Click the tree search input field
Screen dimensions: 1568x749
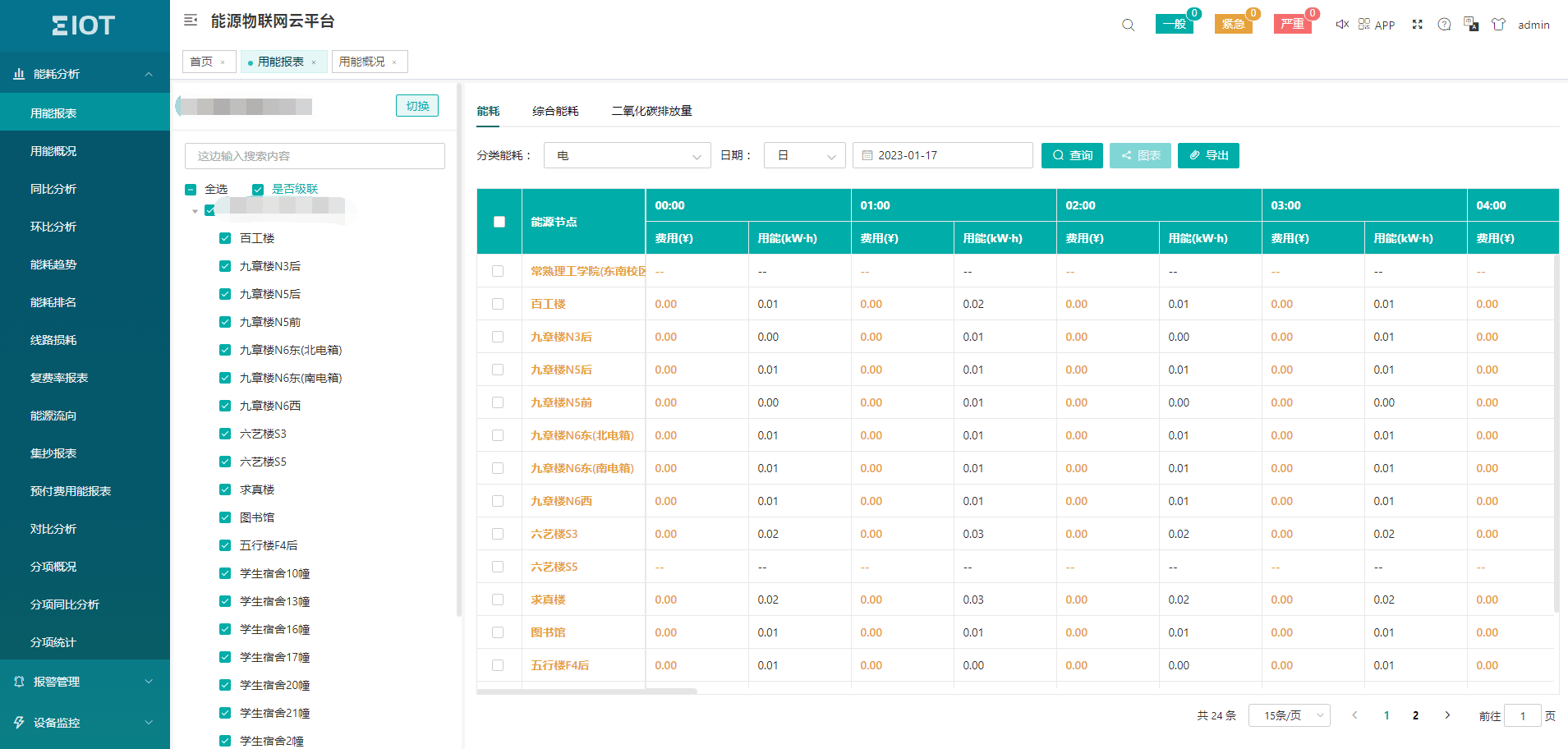315,156
